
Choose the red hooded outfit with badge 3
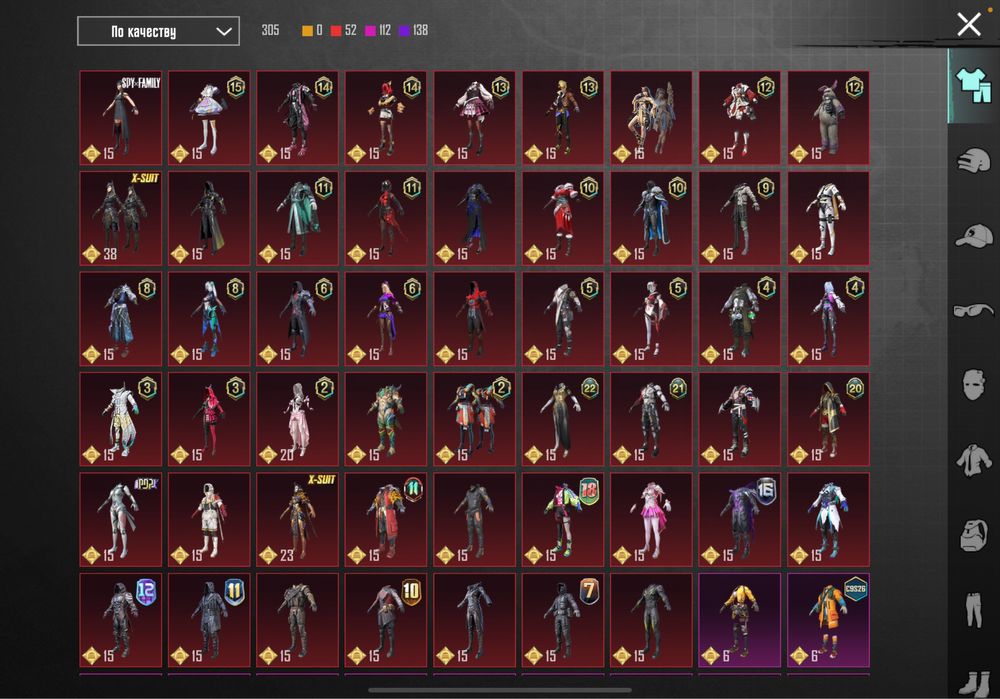click(209, 419)
